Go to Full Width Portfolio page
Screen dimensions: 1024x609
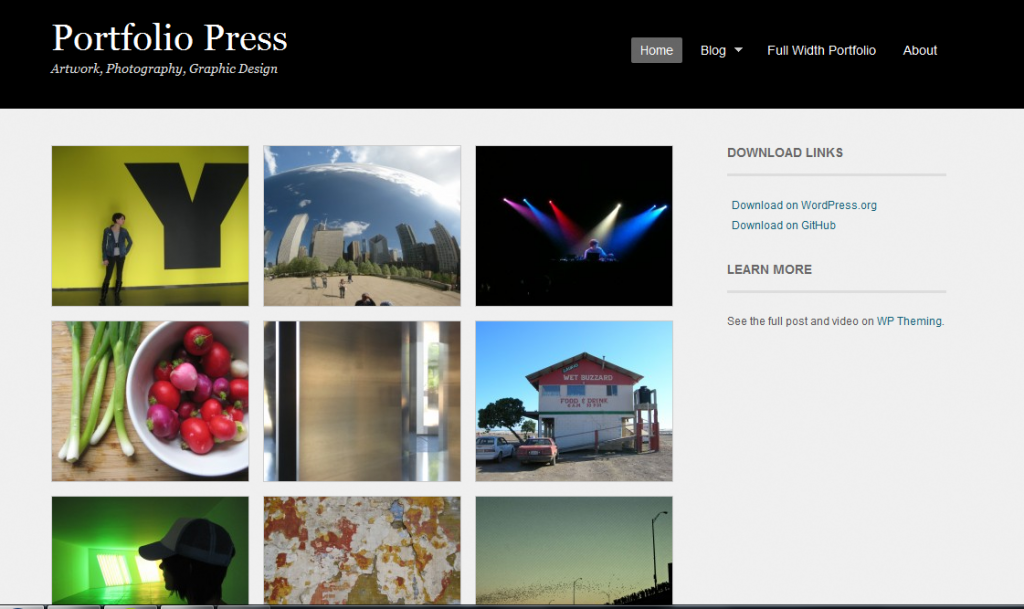pos(821,50)
